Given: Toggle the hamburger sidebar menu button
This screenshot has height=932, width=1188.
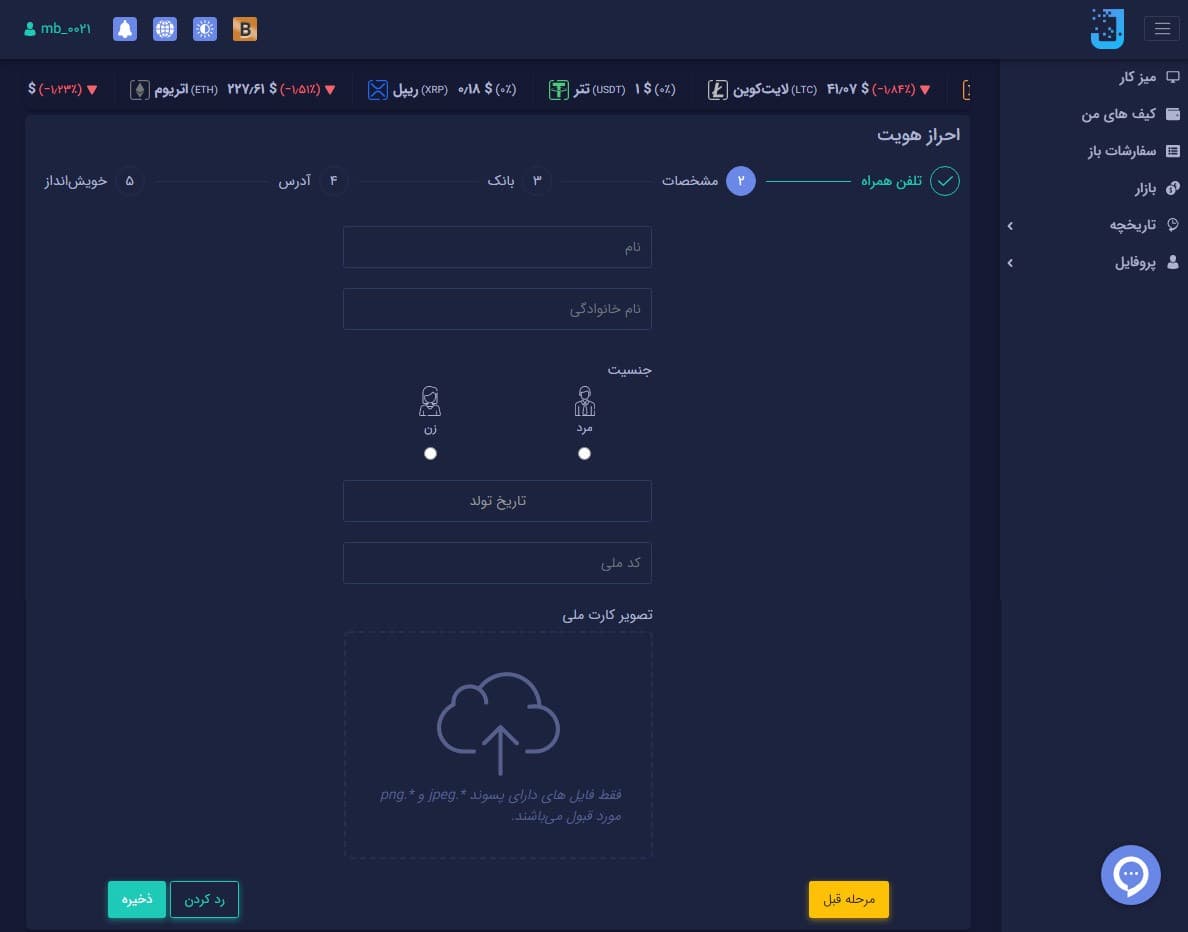Looking at the screenshot, I should click(1162, 29).
